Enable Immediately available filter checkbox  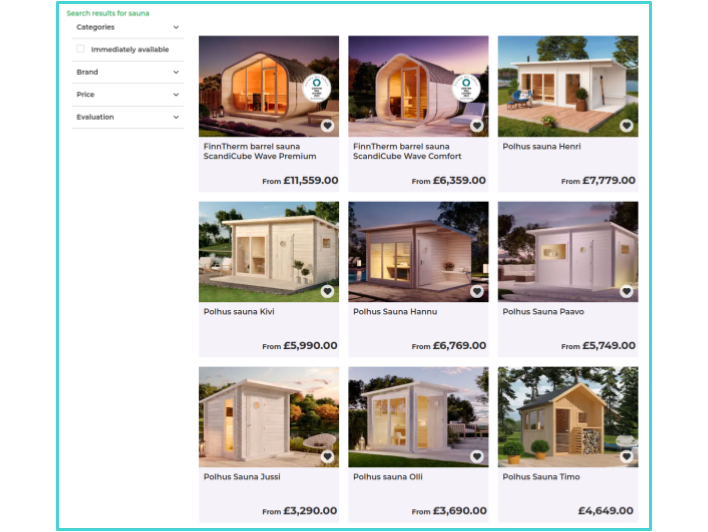(80, 49)
